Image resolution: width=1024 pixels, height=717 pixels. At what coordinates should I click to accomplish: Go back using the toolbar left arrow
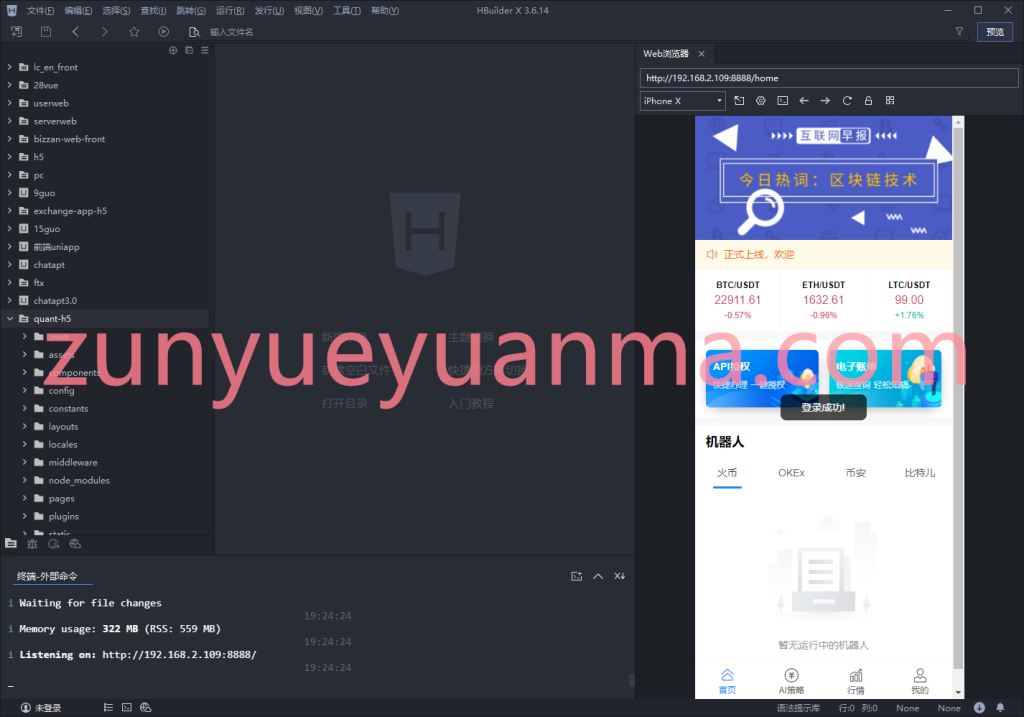pos(75,31)
